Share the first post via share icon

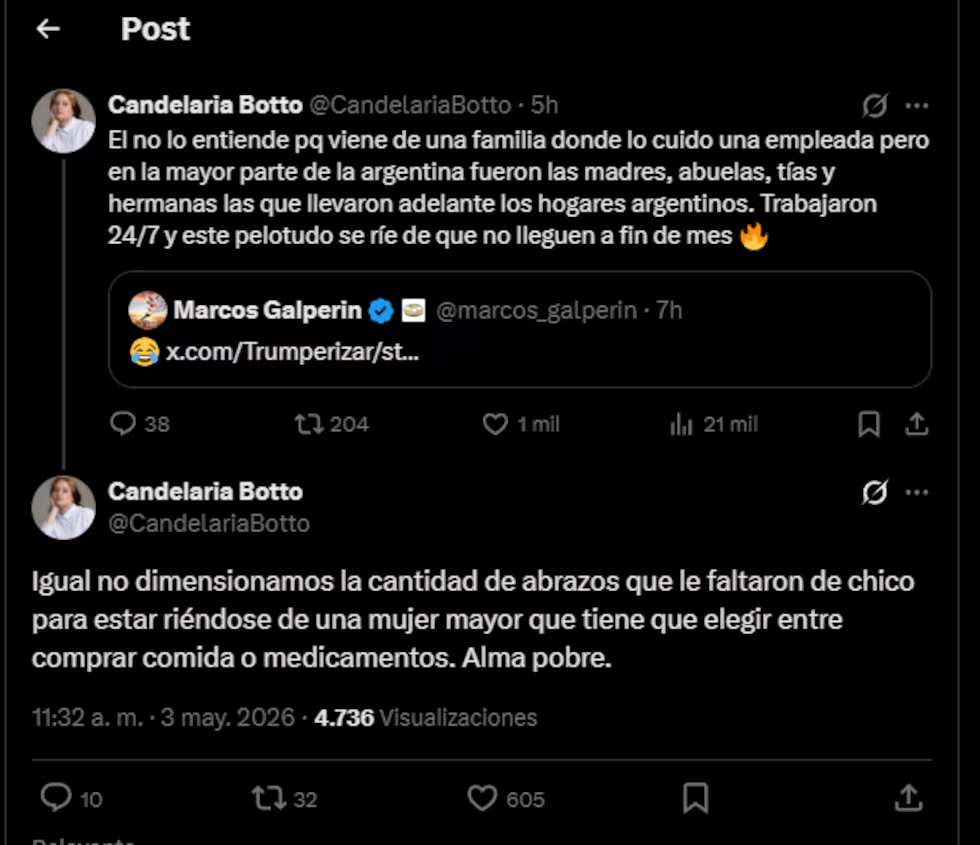tap(916, 424)
